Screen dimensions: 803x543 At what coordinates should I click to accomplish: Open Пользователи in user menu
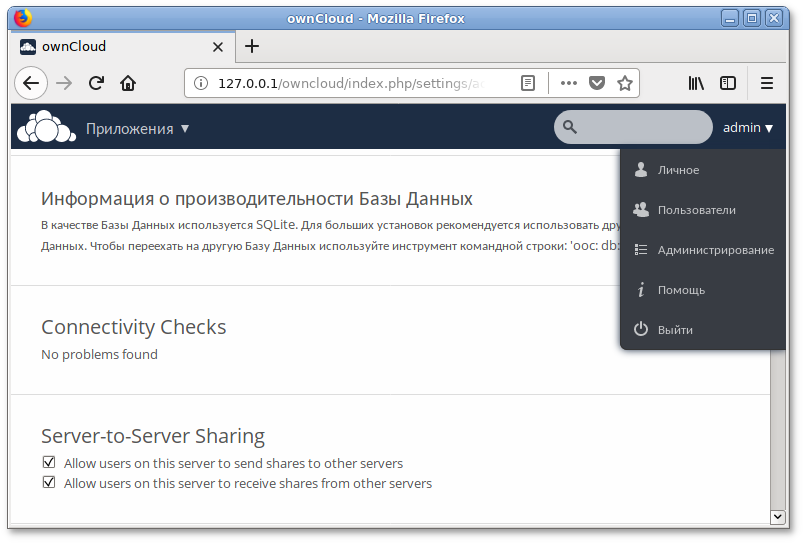696,210
